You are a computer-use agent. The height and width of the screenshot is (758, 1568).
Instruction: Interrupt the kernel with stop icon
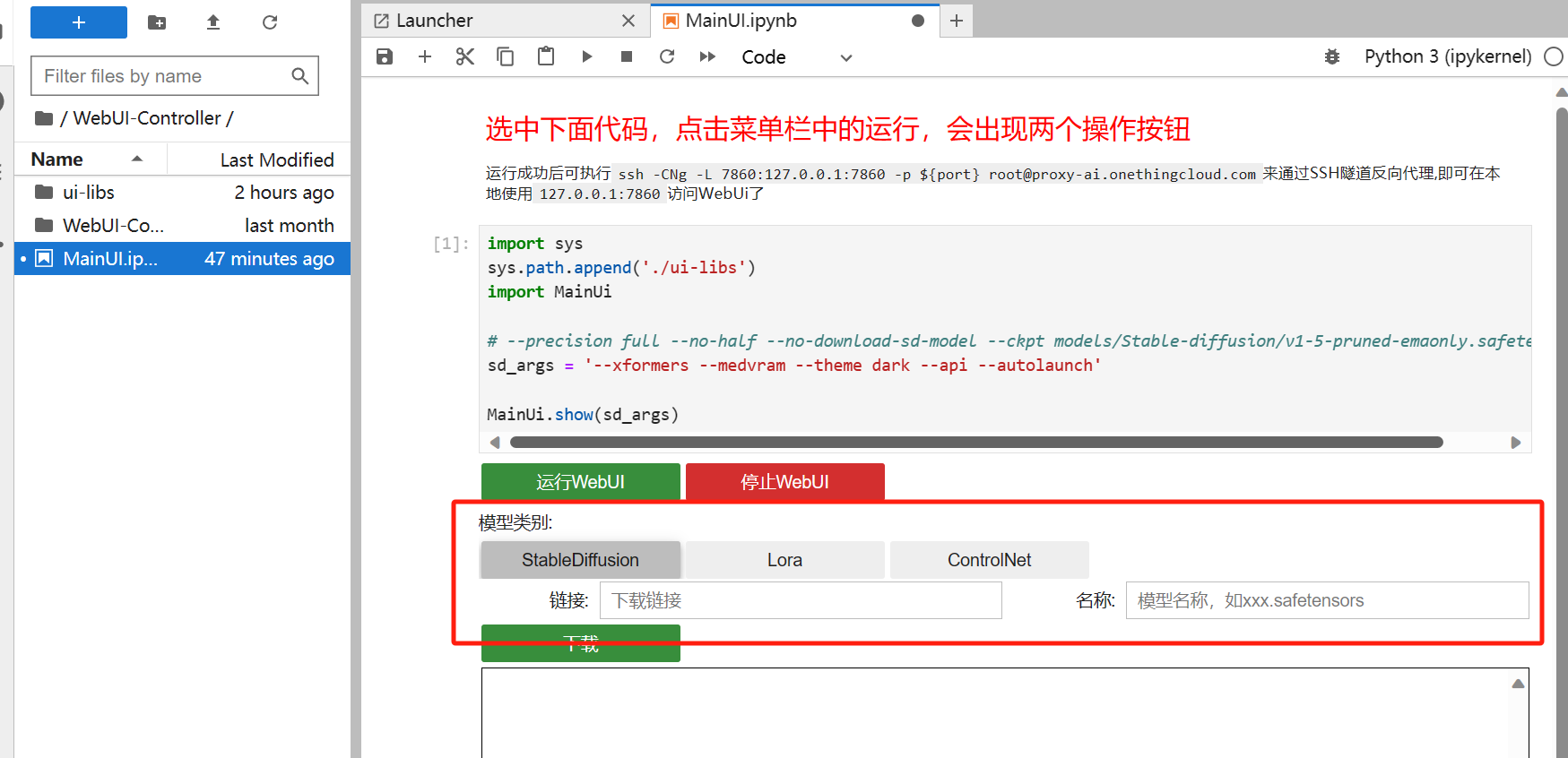tap(627, 57)
